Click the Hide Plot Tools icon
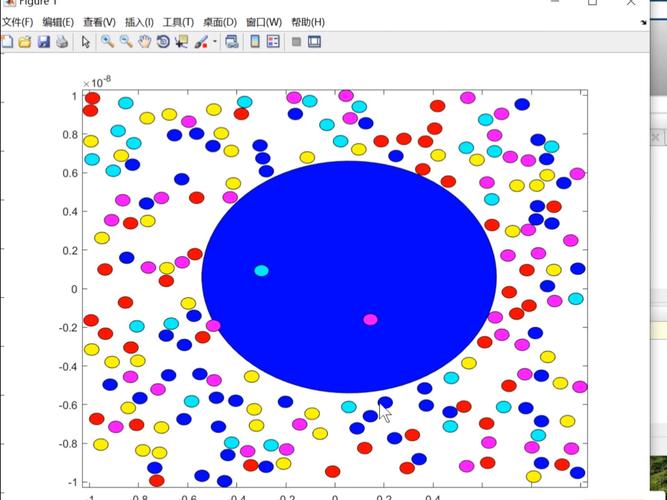 (x=296, y=42)
